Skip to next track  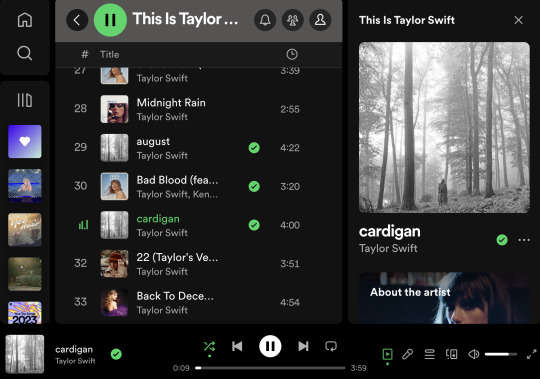click(303, 346)
